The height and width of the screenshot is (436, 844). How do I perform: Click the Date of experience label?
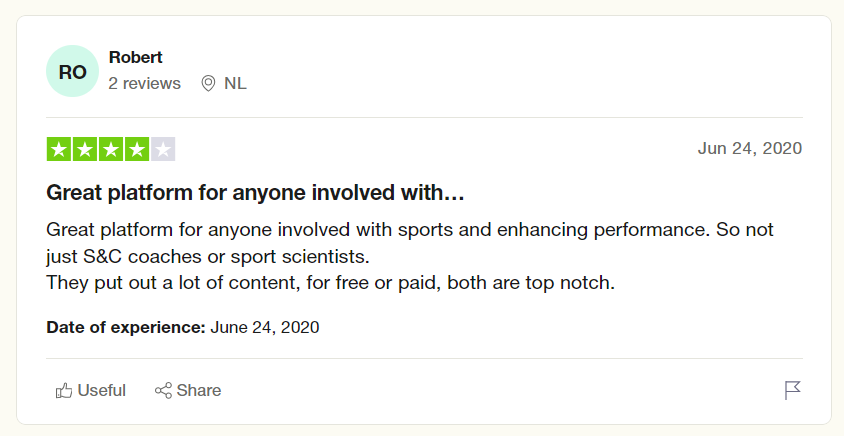pyautogui.click(x=126, y=327)
